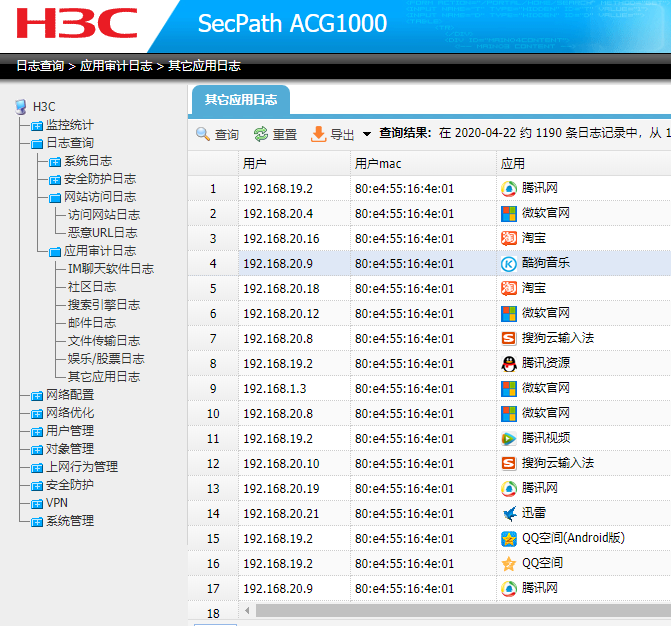Viewport: 671px width, 626px height.
Task: Expand the VPN node
Action: pyautogui.click(x=37, y=504)
